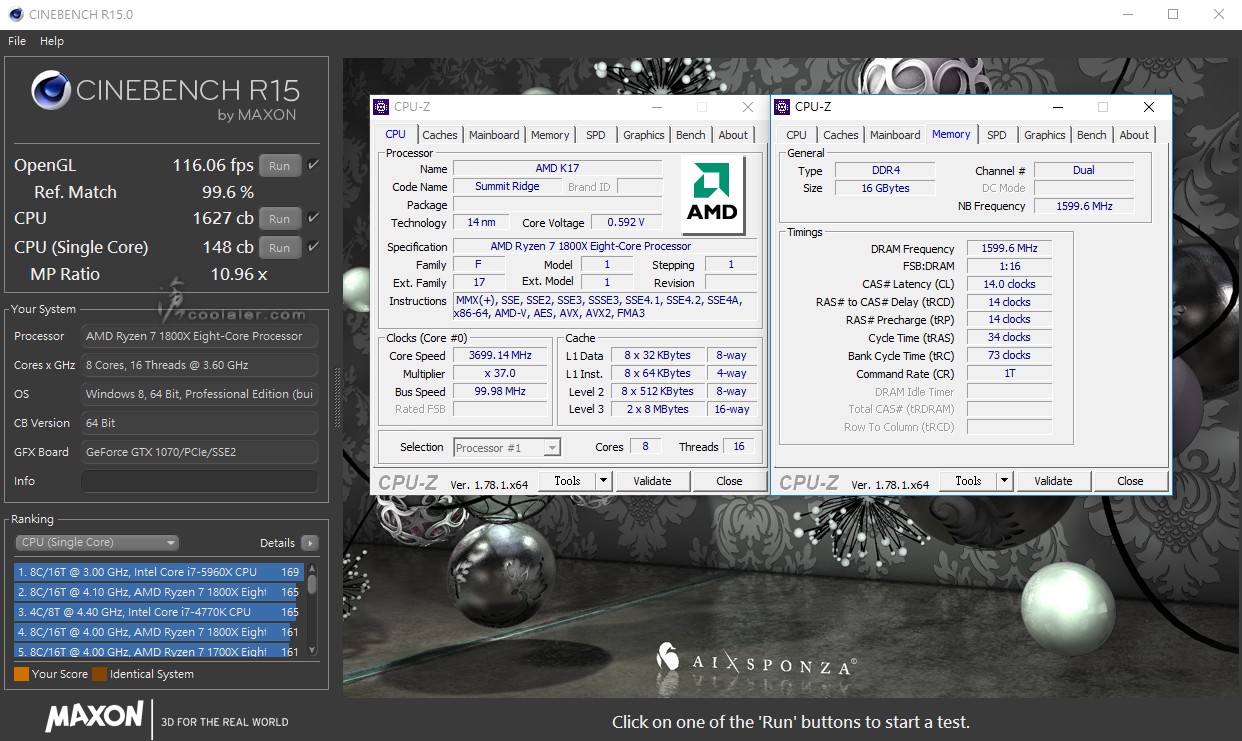Viewport: 1242px width, 741px height.
Task: Click Validate in Memory CPU-Z window
Action: [x=1053, y=481]
